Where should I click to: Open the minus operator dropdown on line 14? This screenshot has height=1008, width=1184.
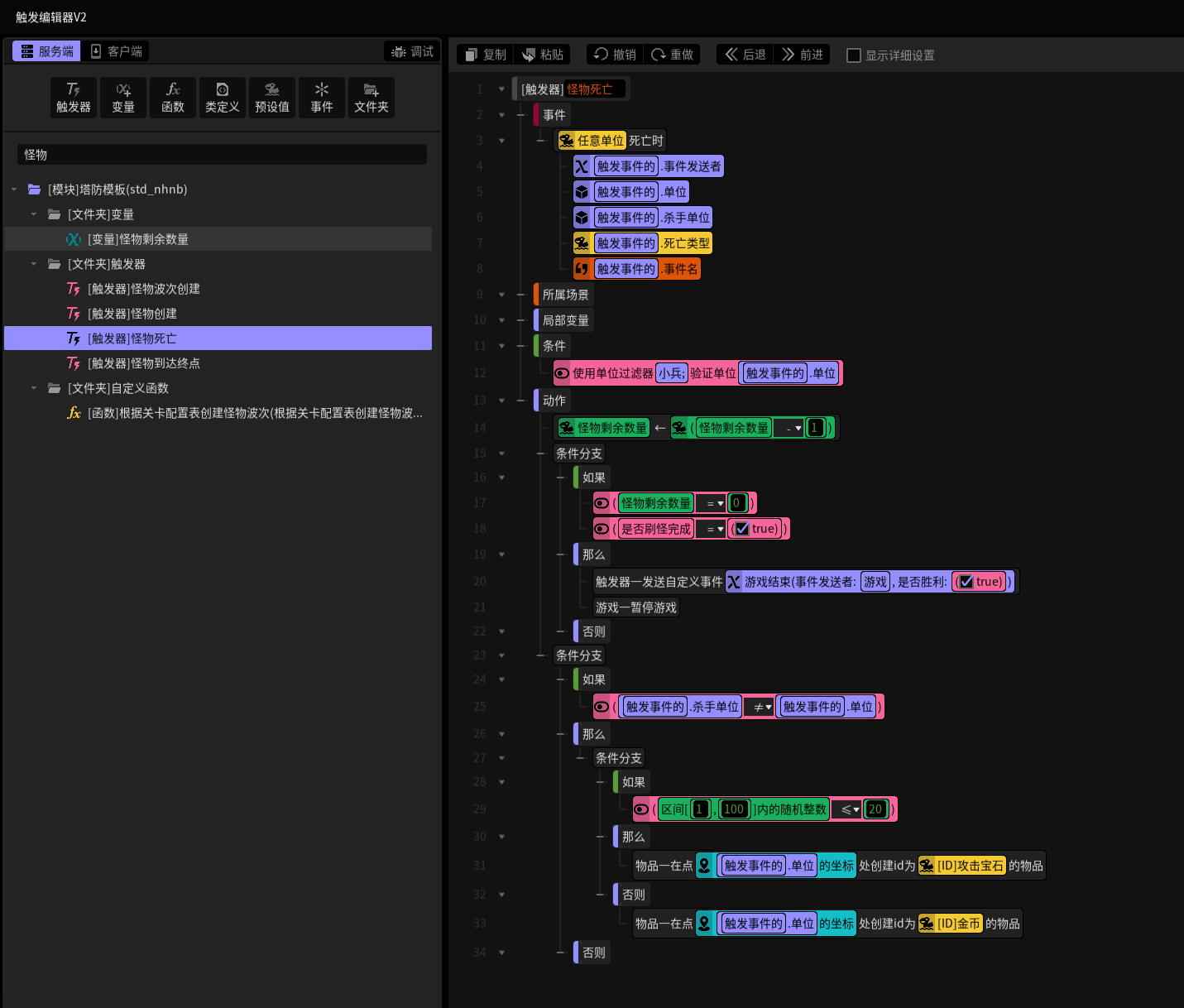click(790, 428)
